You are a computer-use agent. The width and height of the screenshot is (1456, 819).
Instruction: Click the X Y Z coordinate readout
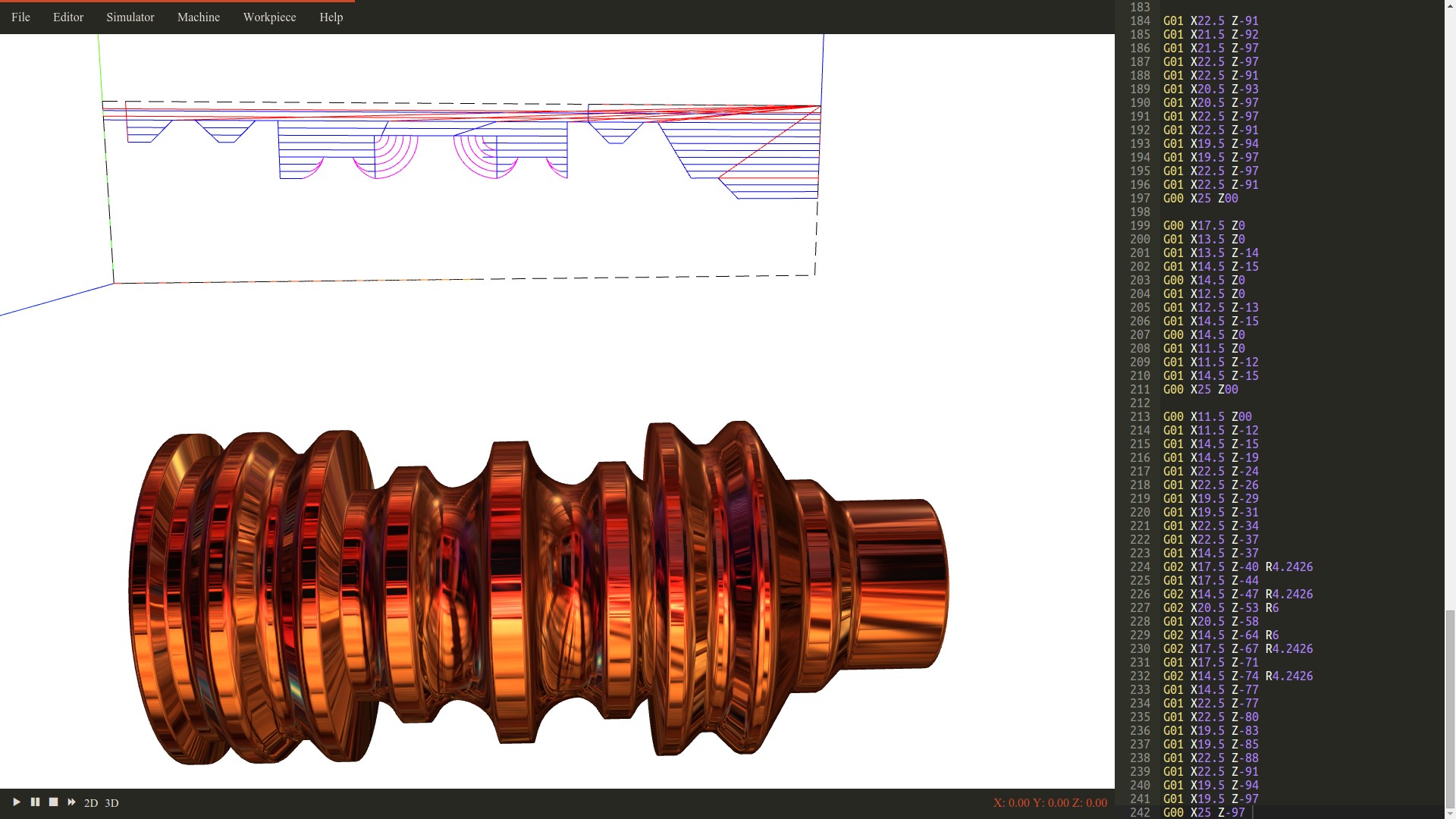click(x=1050, y=802)
